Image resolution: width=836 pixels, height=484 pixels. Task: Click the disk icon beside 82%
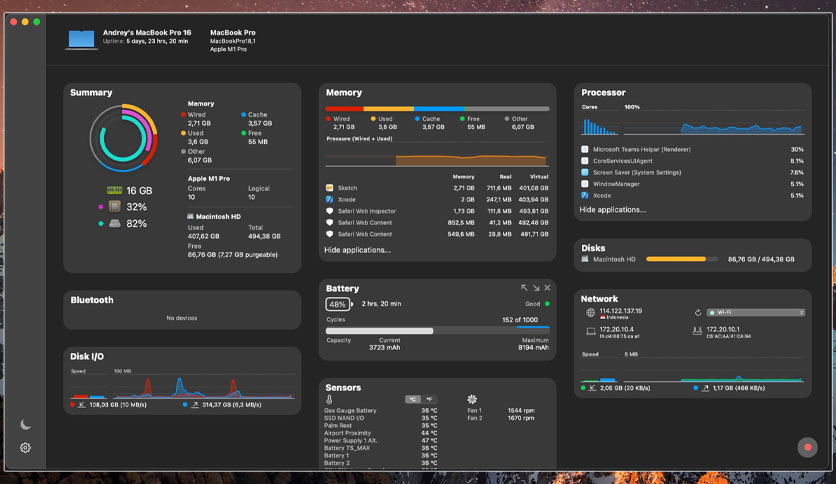(115, 223)
